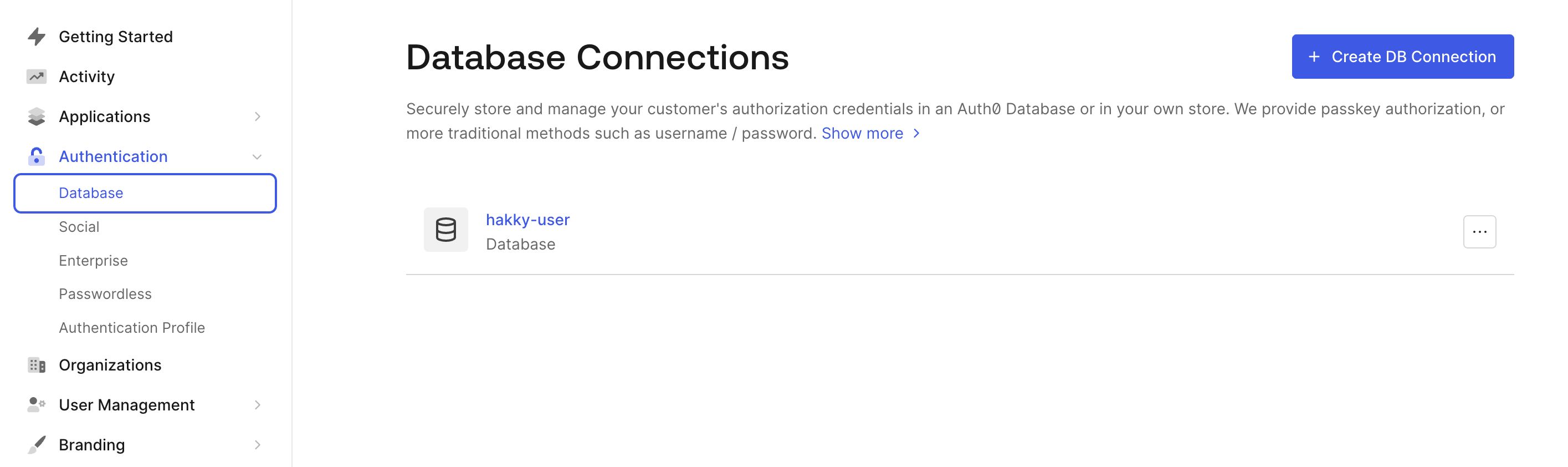
Task: Click the Getting Started lightning bolt icon
Action: [37, 37]
